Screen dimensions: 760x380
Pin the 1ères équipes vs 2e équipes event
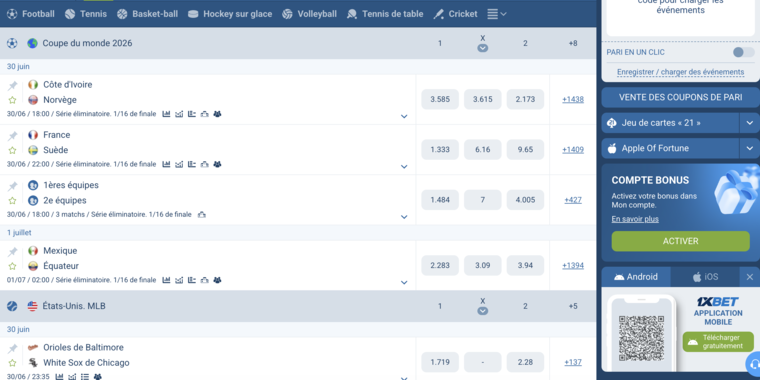pyautogui.click(x=13, y=187)
